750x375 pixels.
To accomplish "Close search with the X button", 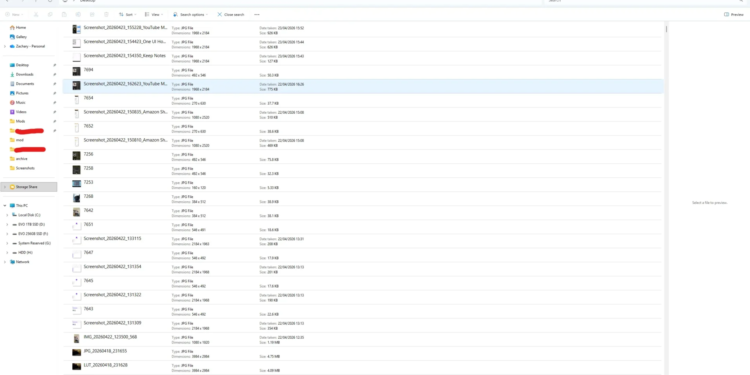I will coord(231,15).
